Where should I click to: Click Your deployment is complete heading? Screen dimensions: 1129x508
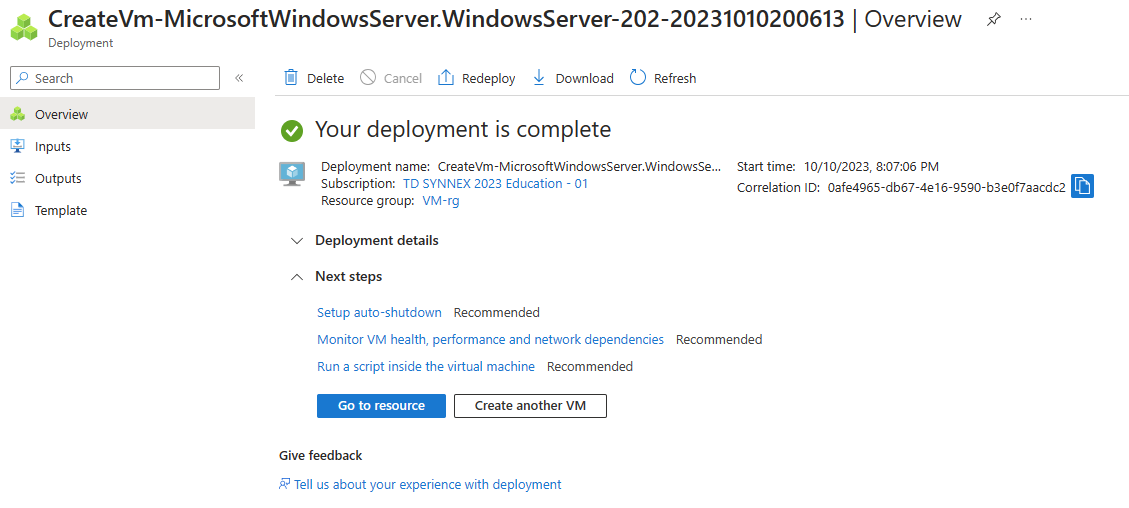pyautogui.click(x=463, y=130)
